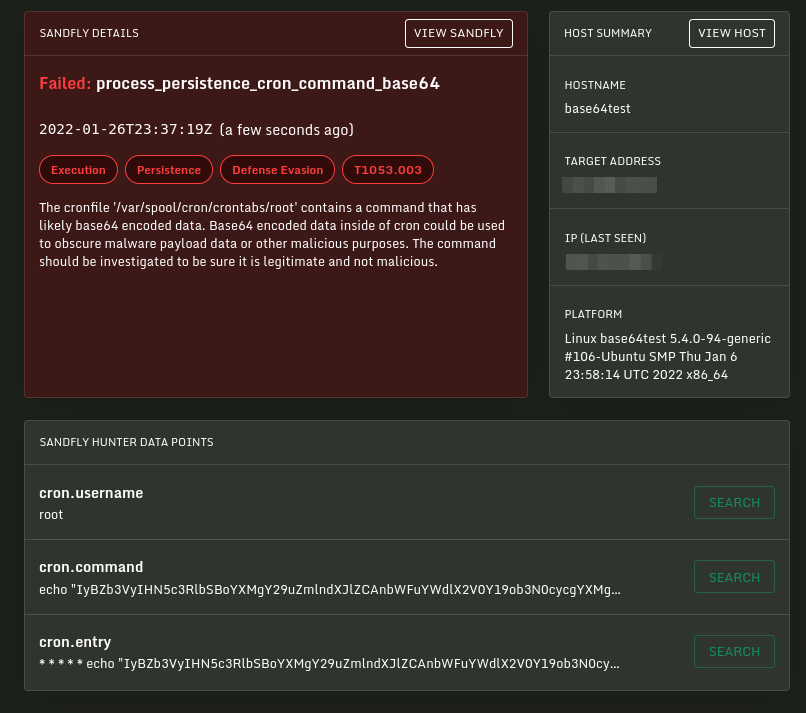Screen dimensions: 806x713
Task: Click the 2022-01-26T23:37:19Z timestamp
Action: coord(125,130)
